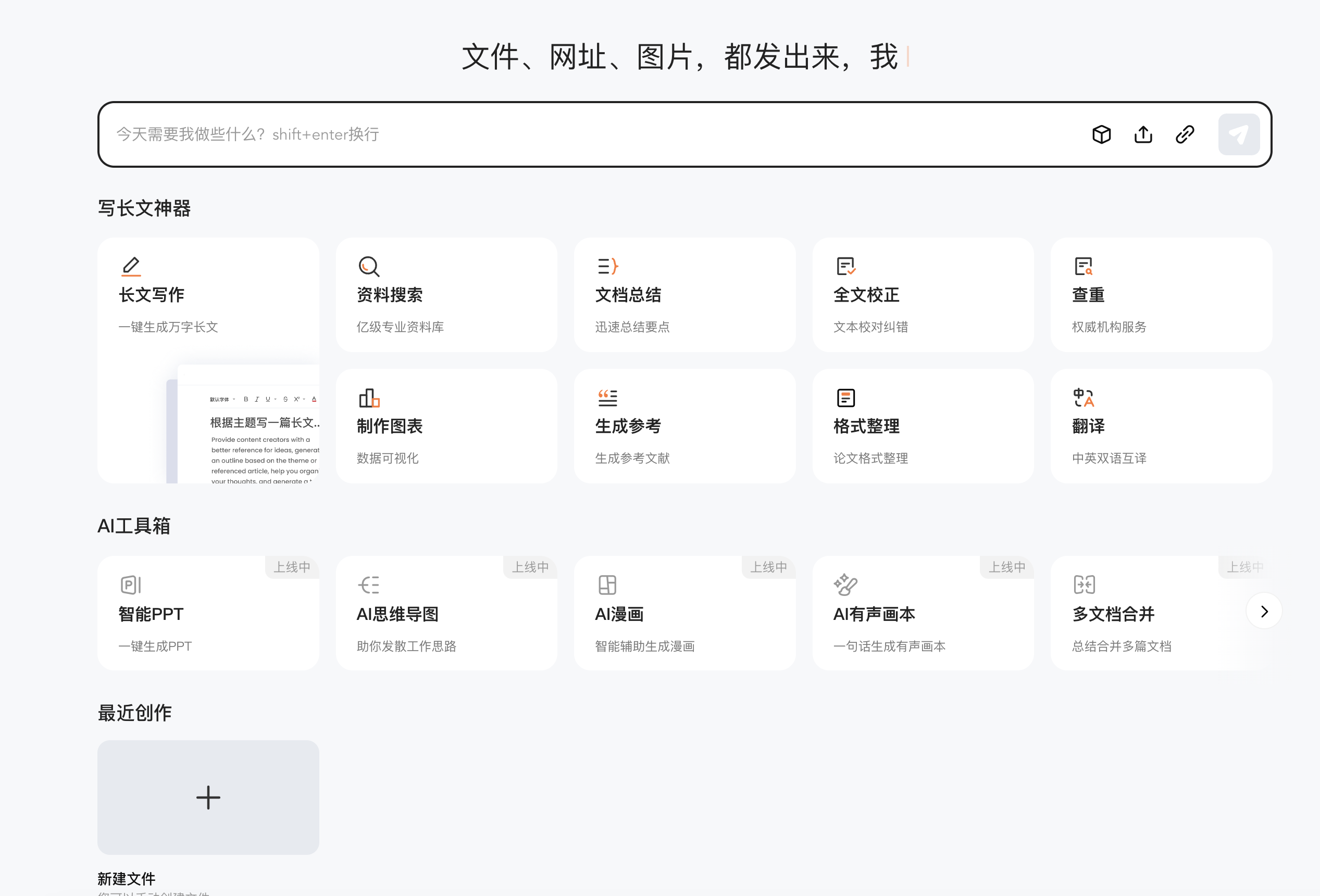Select the AI思维导图 card title

click(x=397, y=614)
